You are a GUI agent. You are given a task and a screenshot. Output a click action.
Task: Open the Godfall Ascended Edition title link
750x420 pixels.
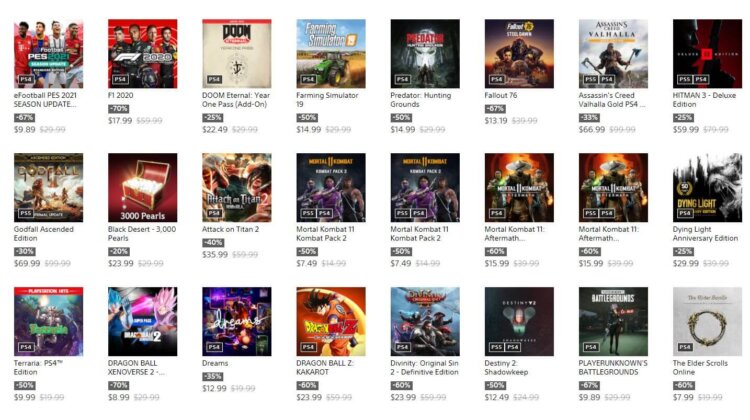pos(44,233)
